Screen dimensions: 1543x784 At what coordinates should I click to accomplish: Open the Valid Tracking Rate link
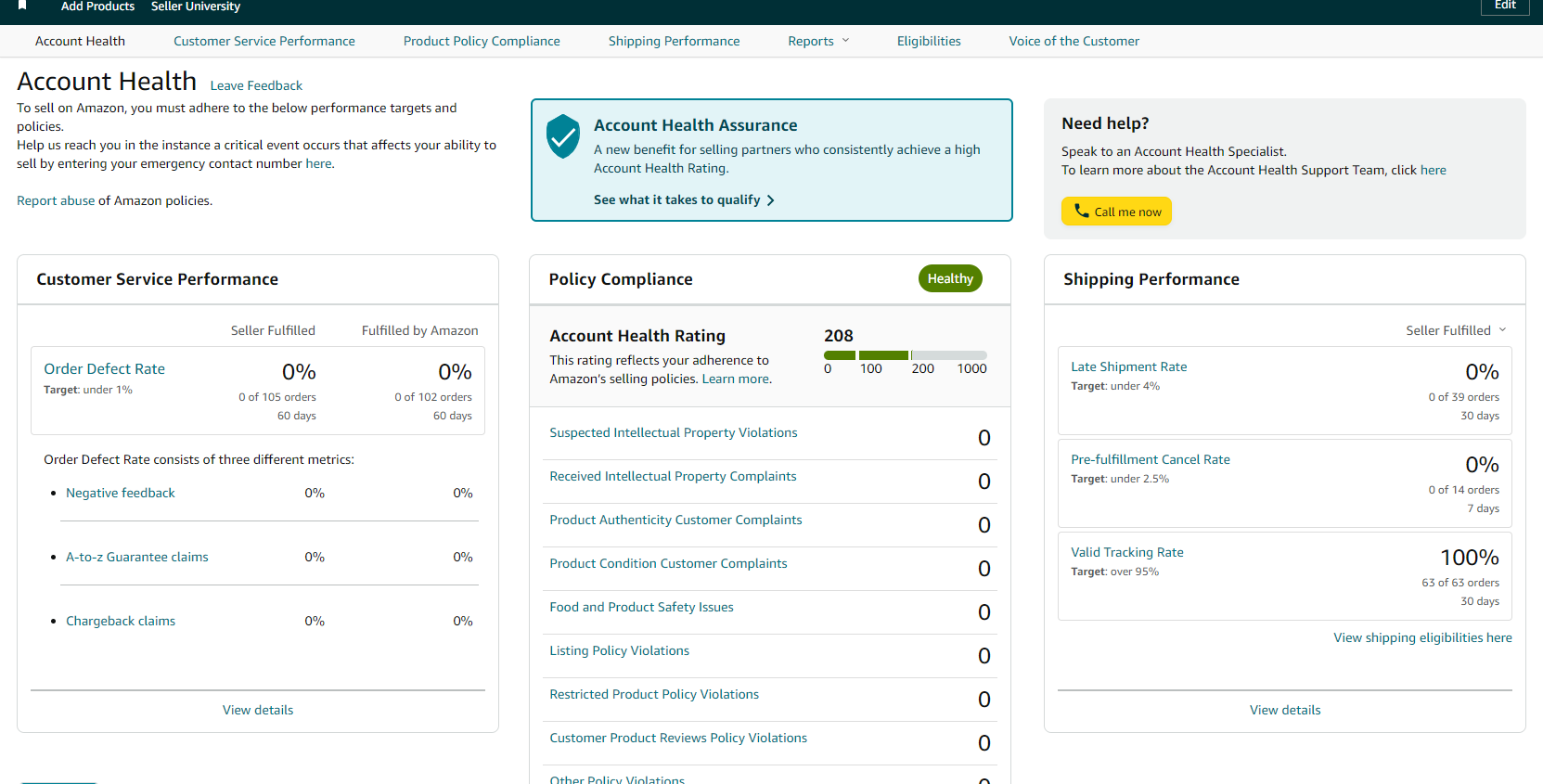(1127, 553)
